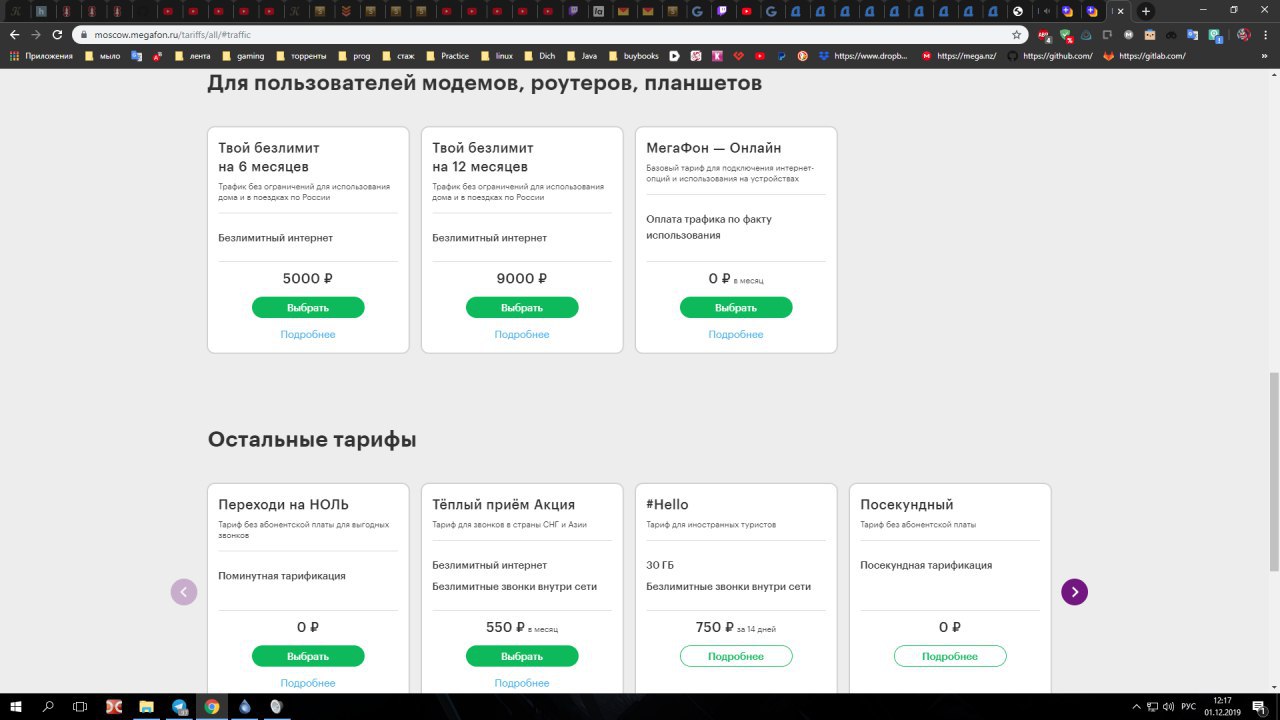Show previous tariffs with the left arrow
This screenshot has width=1280, height=720.
pos(184,592)
